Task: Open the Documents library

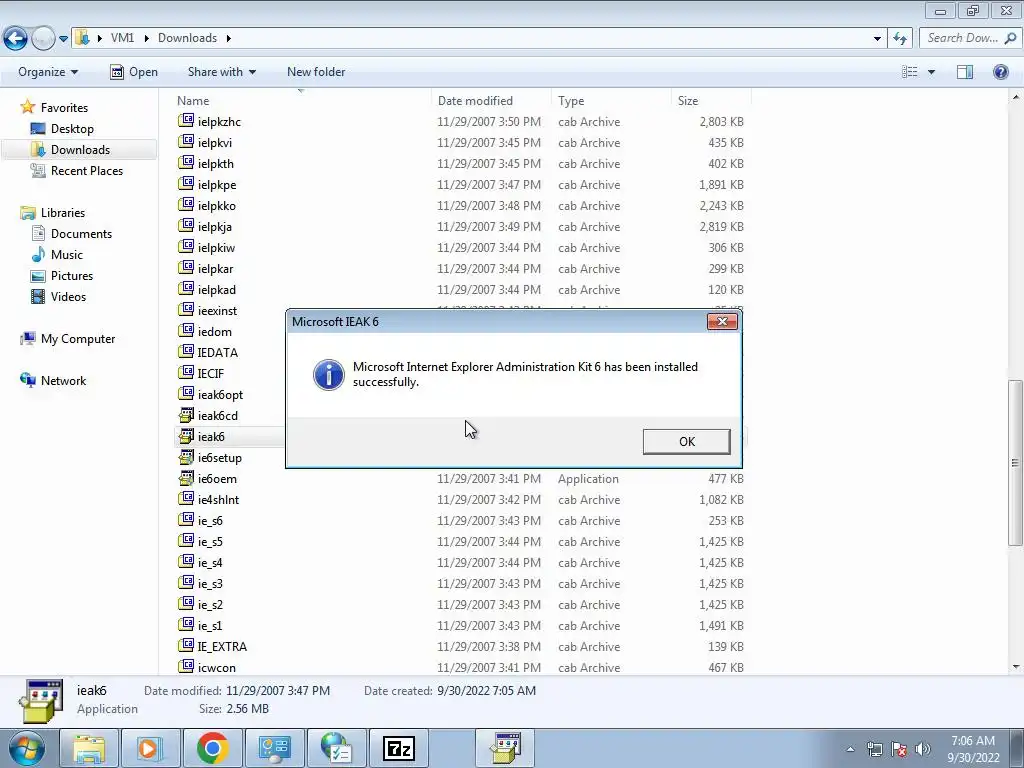Action: (x=81, y=234)
